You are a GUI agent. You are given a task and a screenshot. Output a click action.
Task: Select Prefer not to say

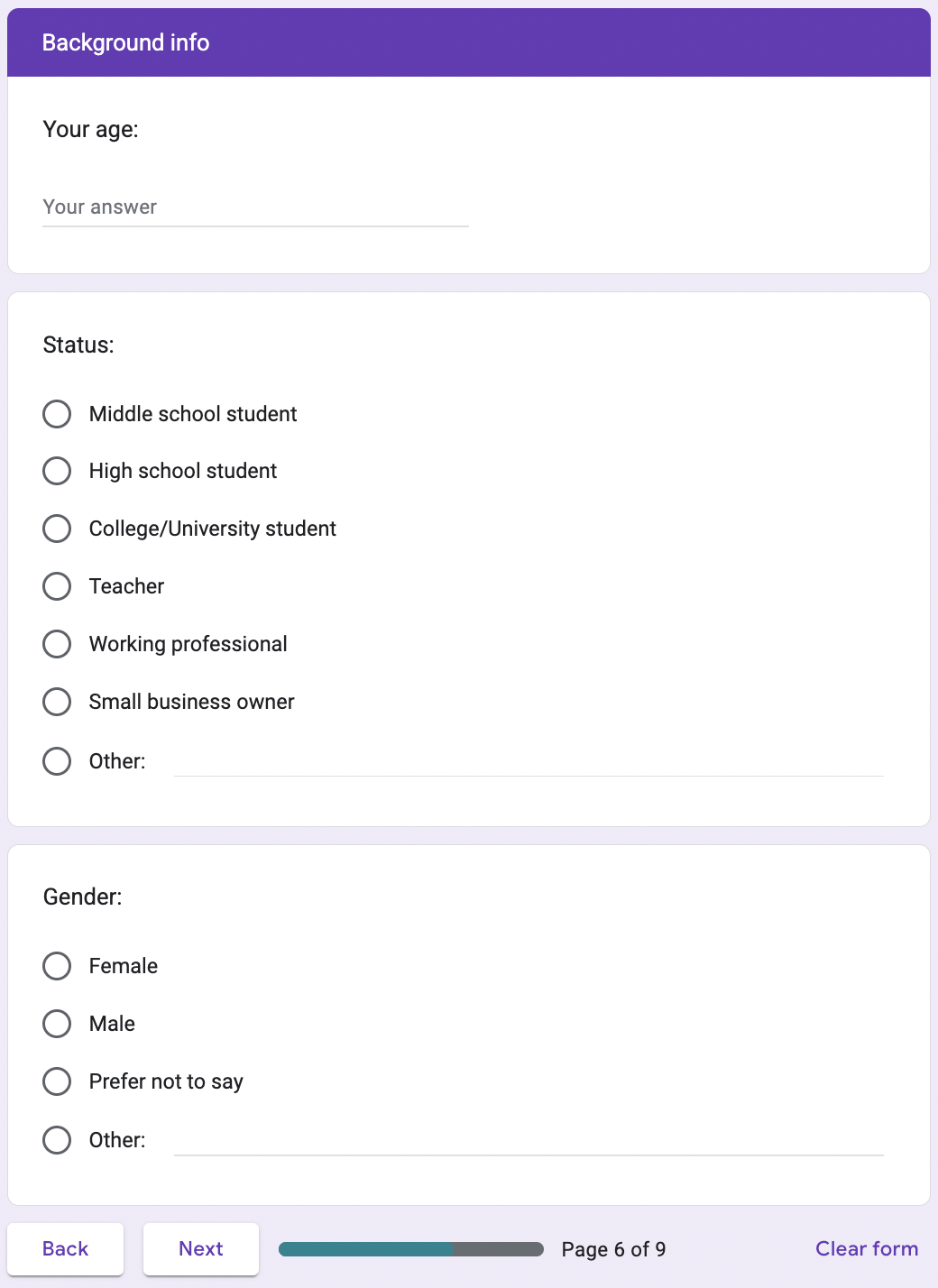57,1081
